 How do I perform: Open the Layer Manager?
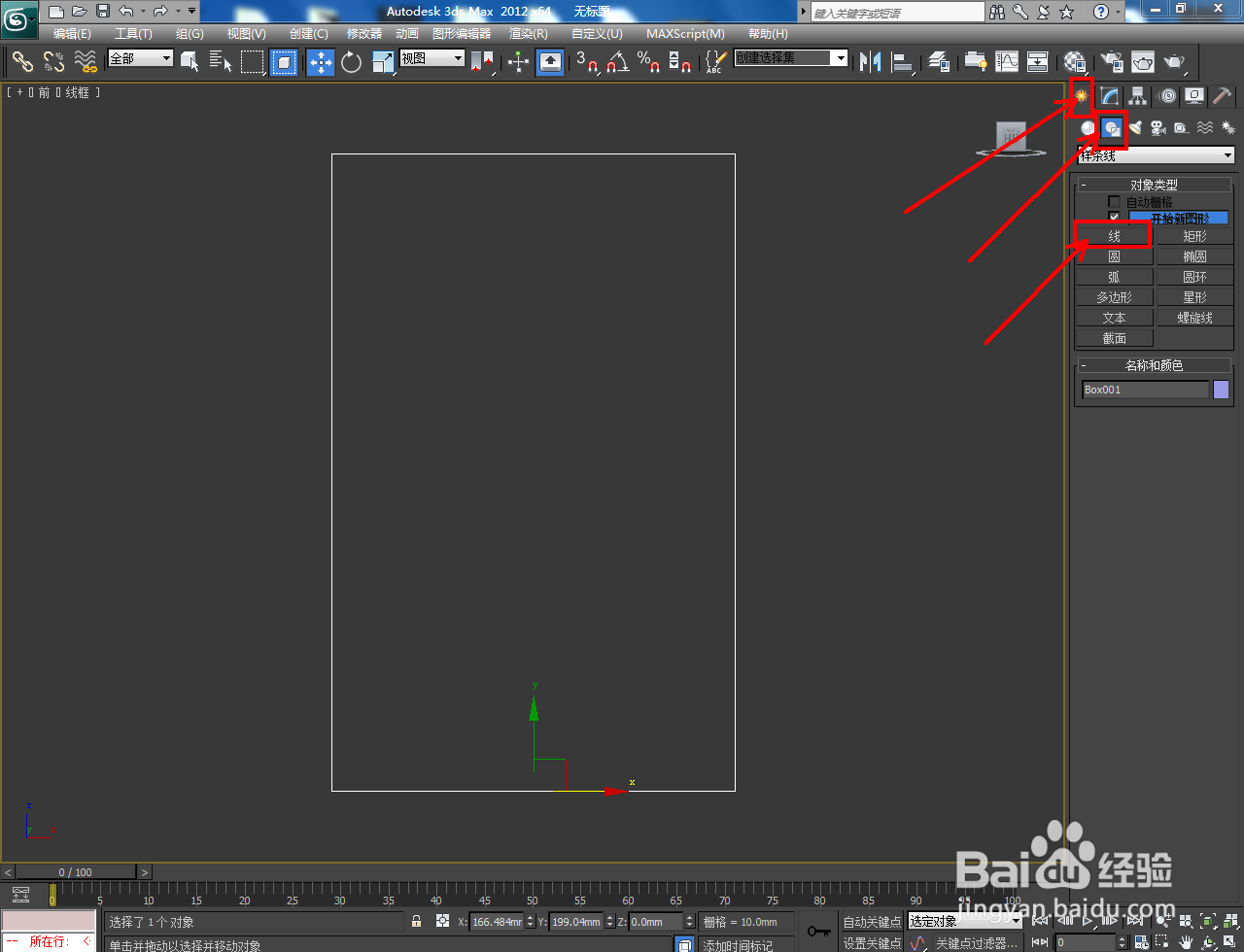coord(939,62)
